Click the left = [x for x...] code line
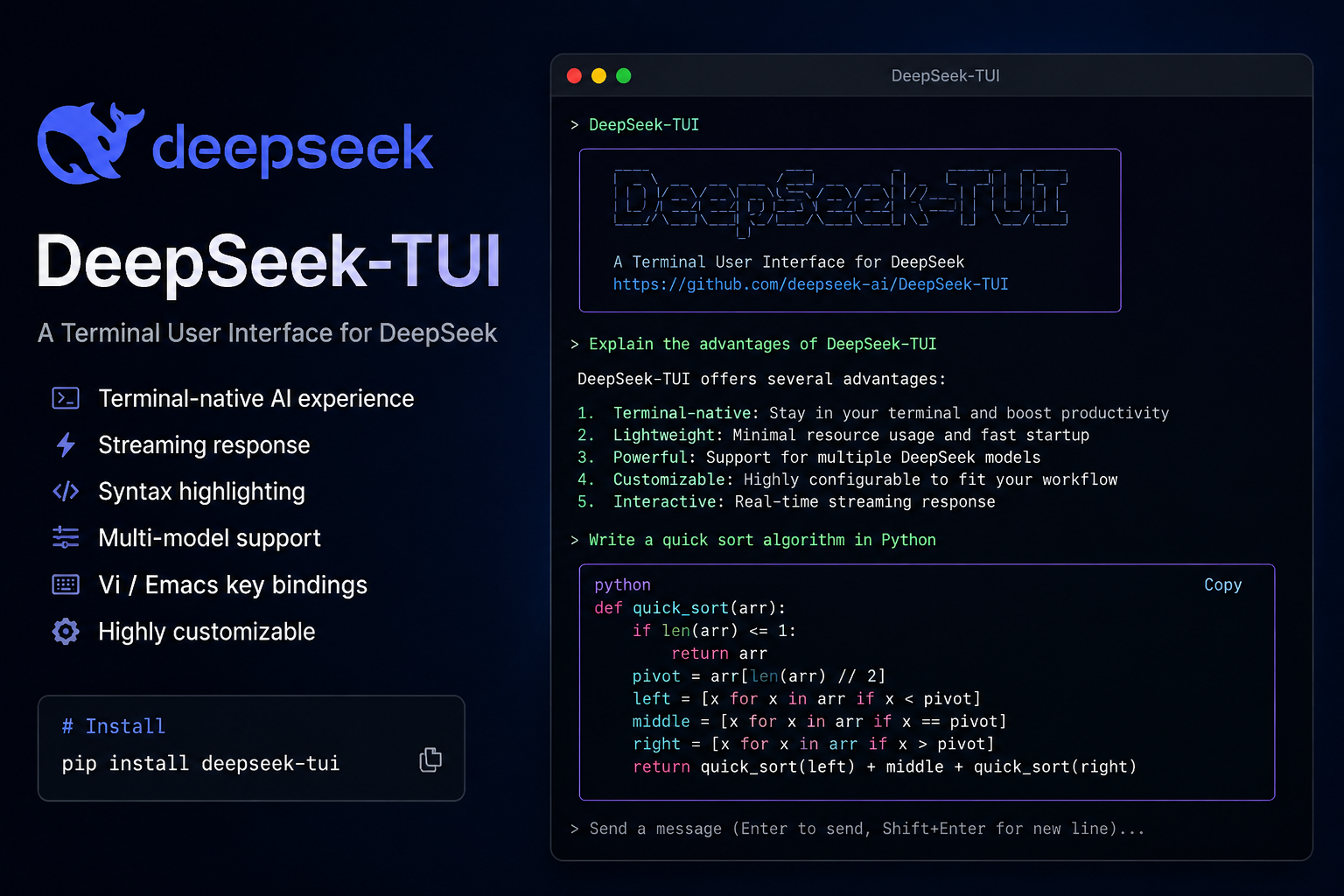 806,699
